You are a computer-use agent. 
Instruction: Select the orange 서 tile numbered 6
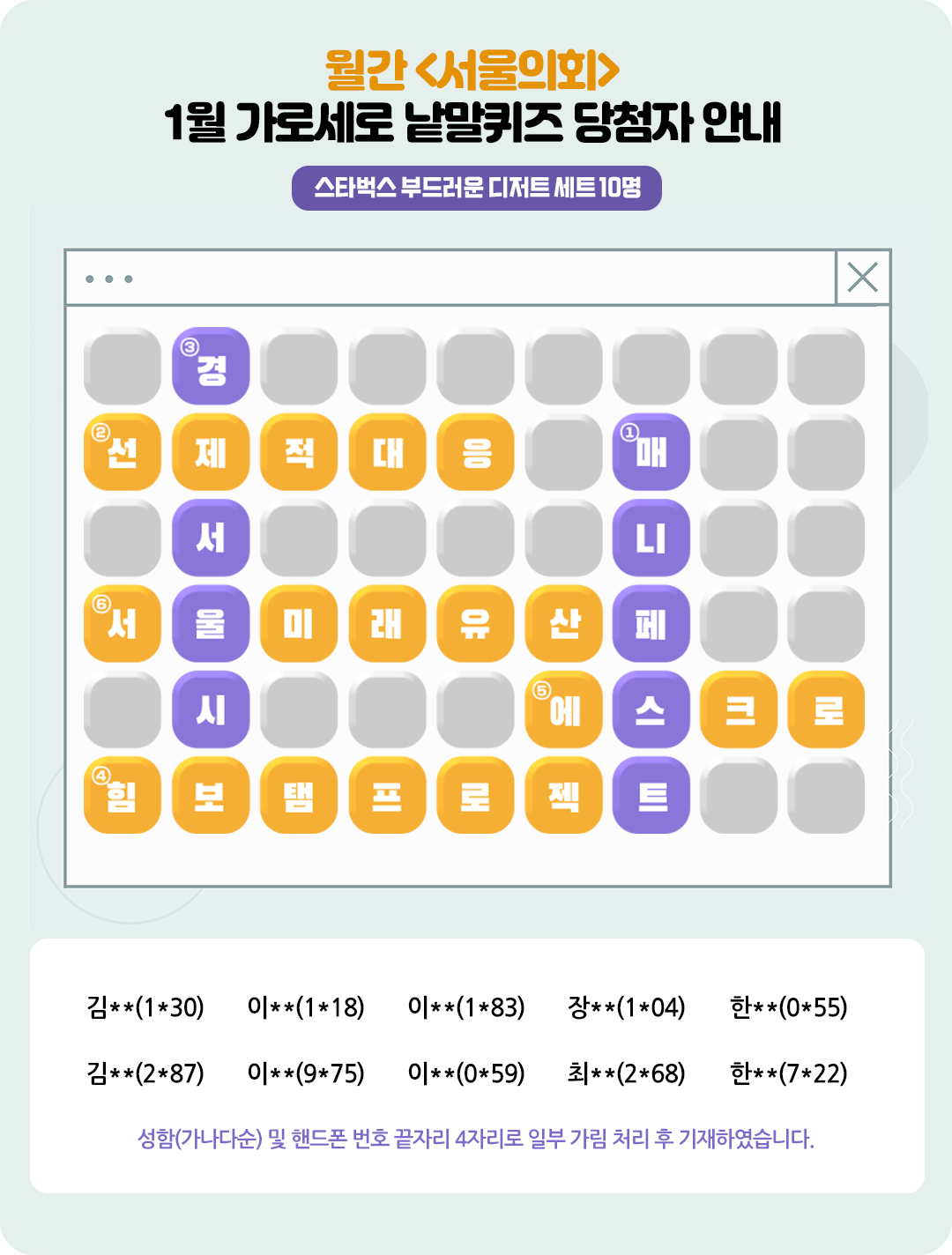pos(123,623)
